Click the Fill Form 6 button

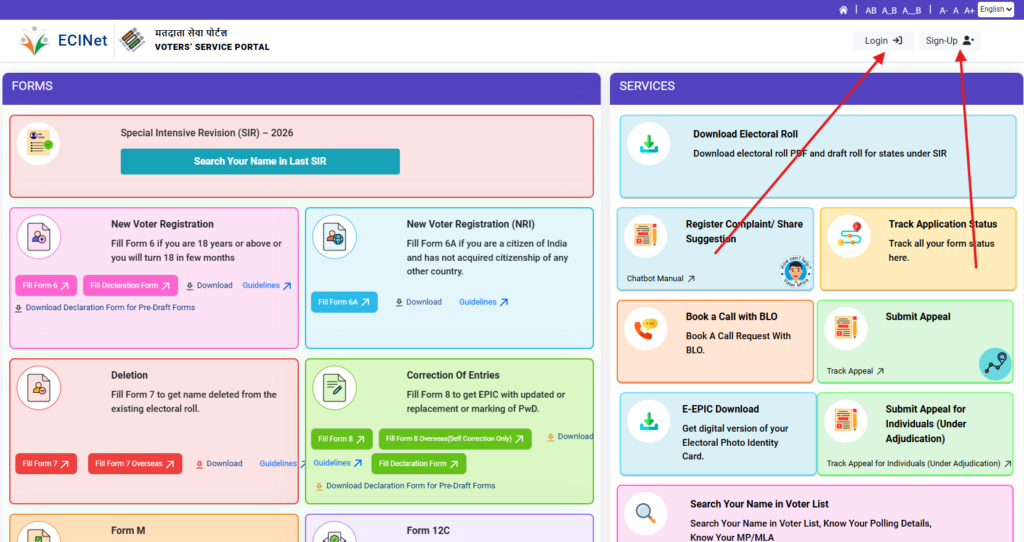(x=46, y=285)
